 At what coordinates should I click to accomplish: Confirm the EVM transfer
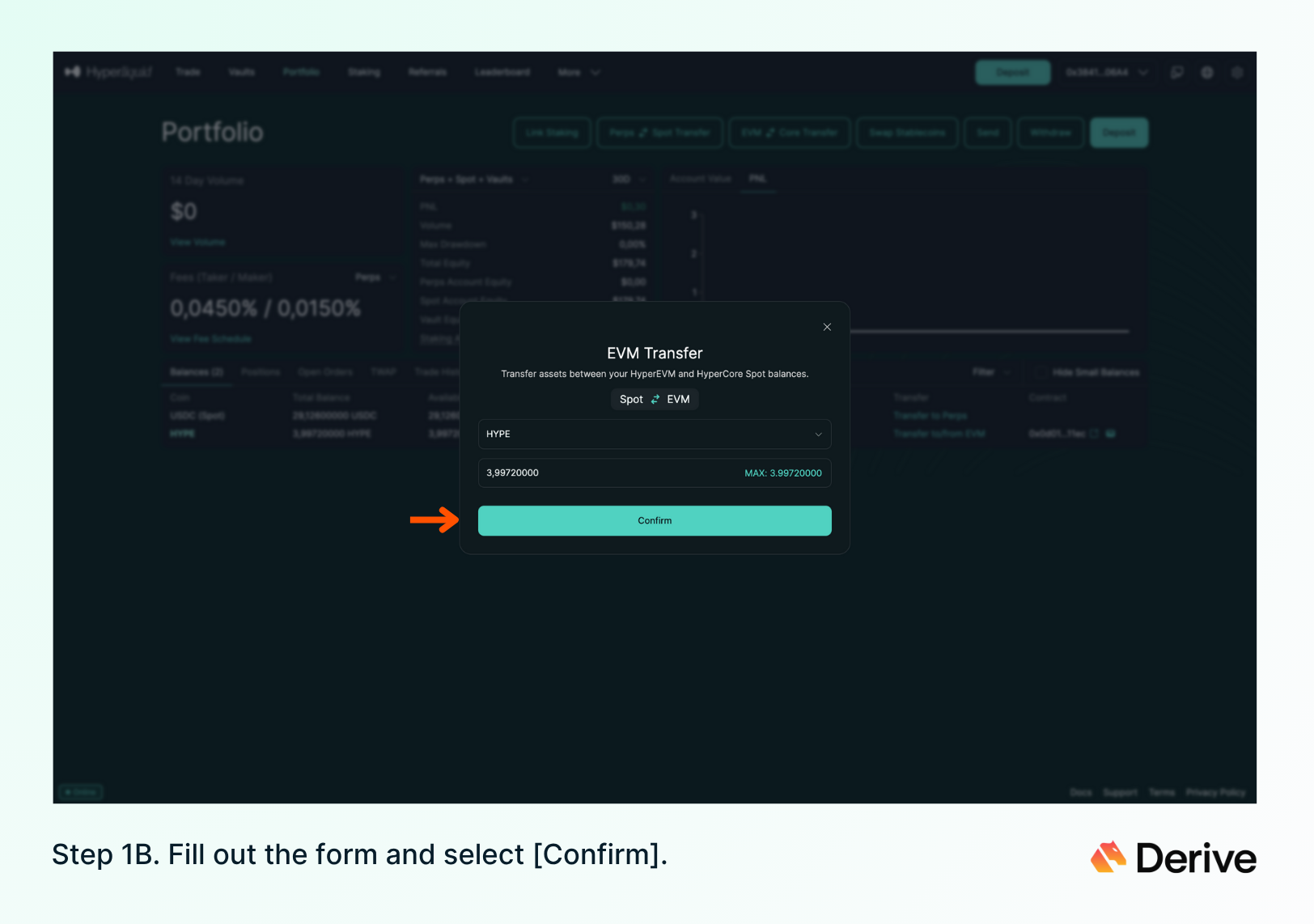point(655,521)
